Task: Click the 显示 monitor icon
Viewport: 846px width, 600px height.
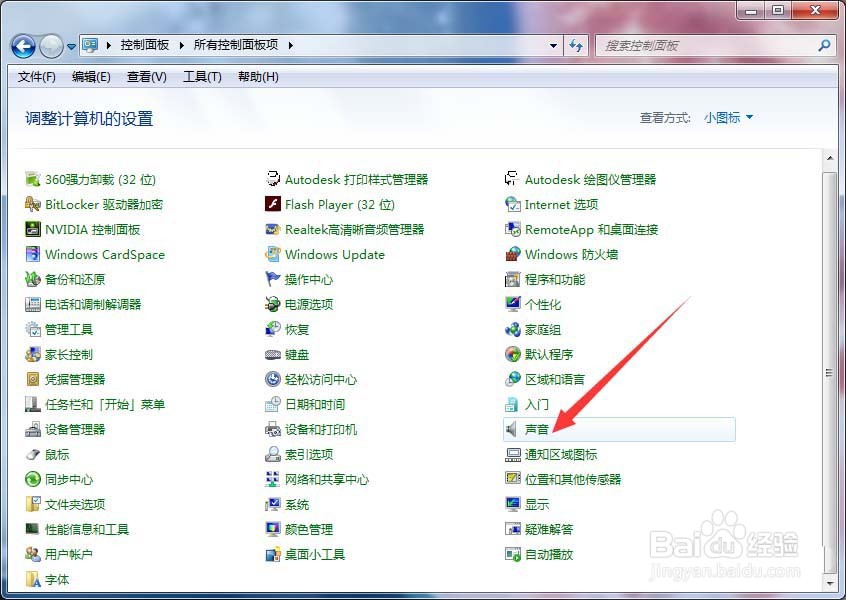Action: coord(512,504)
